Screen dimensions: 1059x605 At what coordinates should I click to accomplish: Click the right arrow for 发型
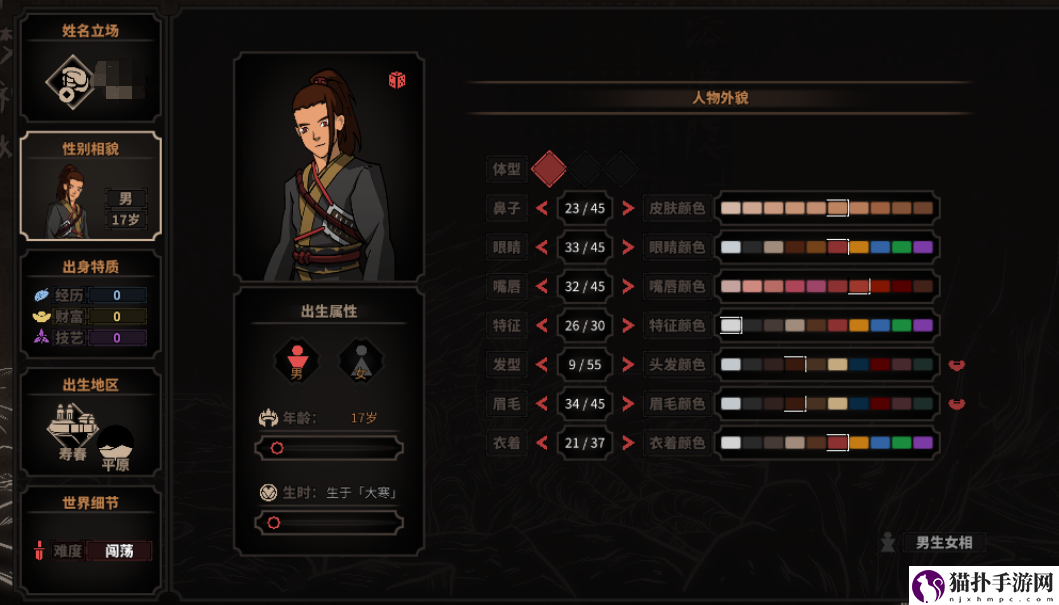pyautogui.click(x=628, y=365)
